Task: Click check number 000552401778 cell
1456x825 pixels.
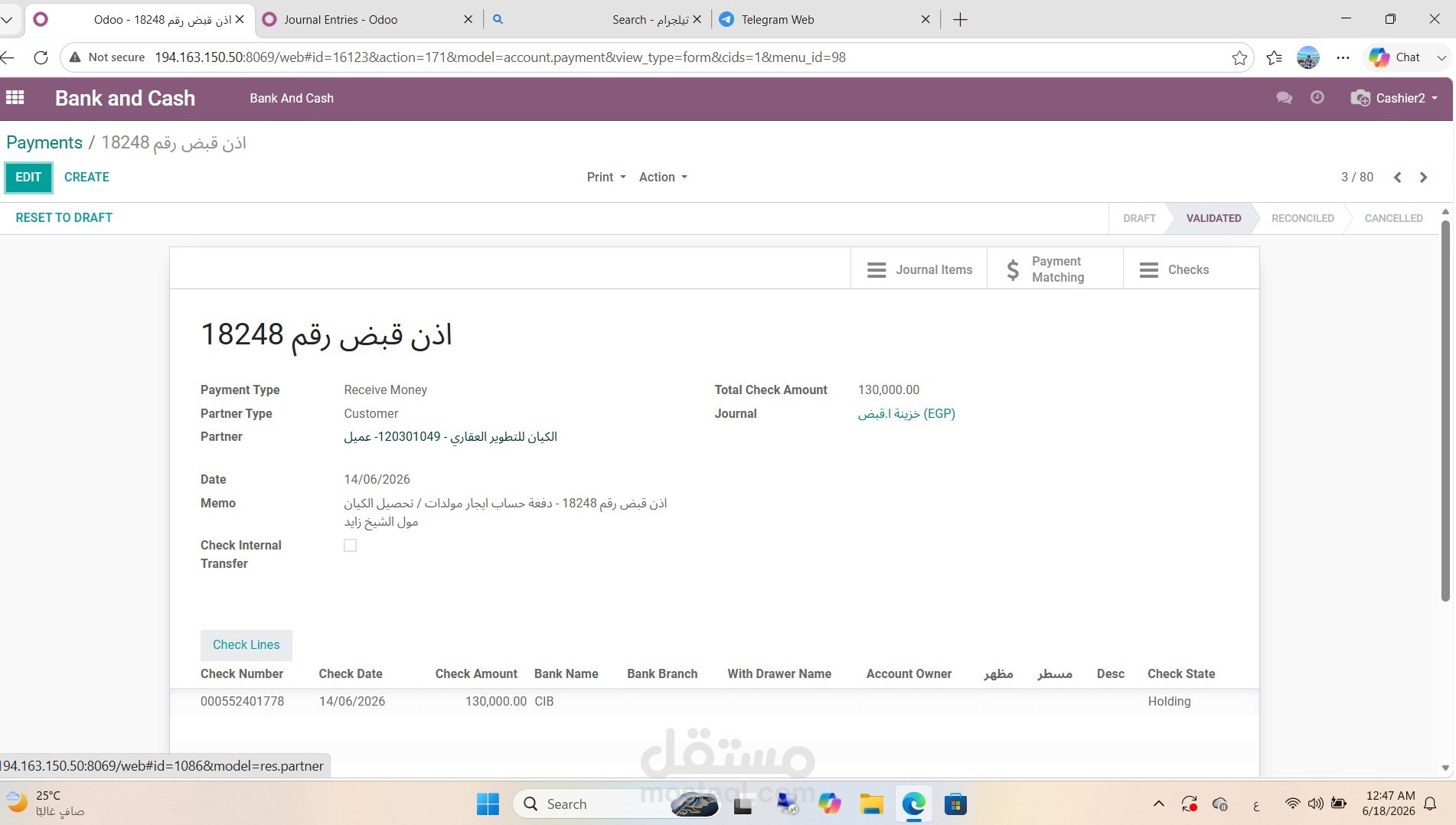Action: tap(242, 701)
